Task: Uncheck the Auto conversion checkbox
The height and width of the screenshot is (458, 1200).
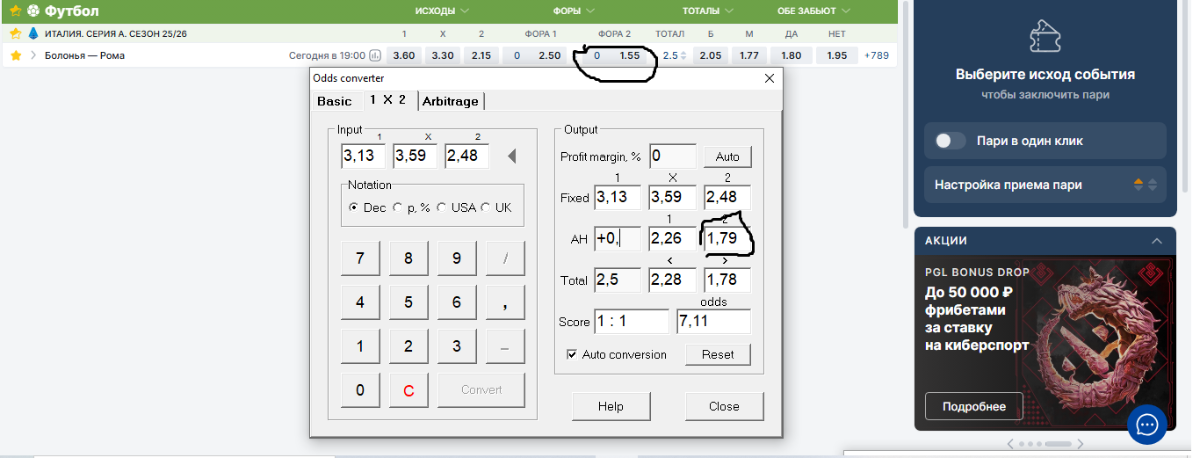Action: pos(572,354)
